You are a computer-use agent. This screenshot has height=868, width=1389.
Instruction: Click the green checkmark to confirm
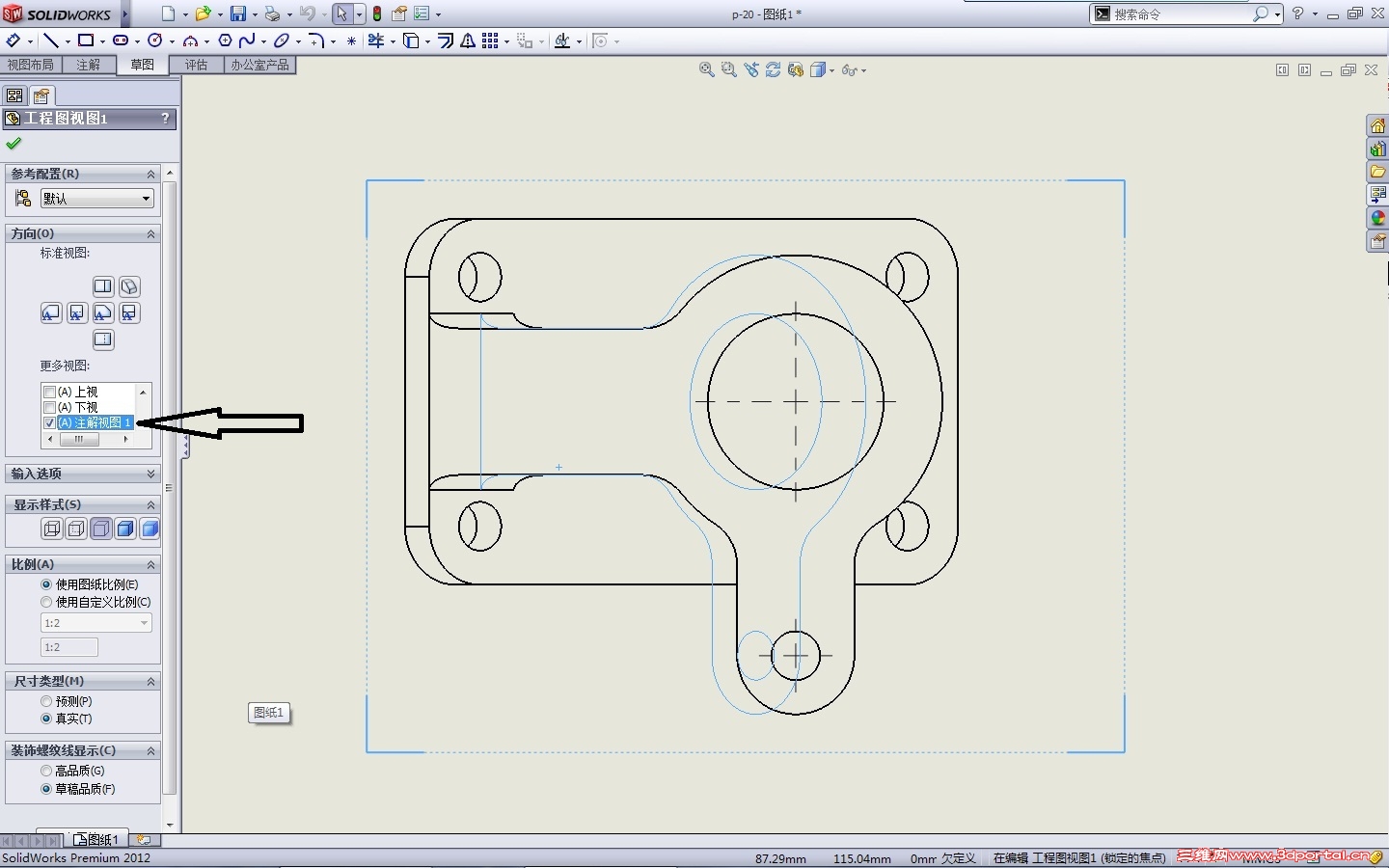14,144
